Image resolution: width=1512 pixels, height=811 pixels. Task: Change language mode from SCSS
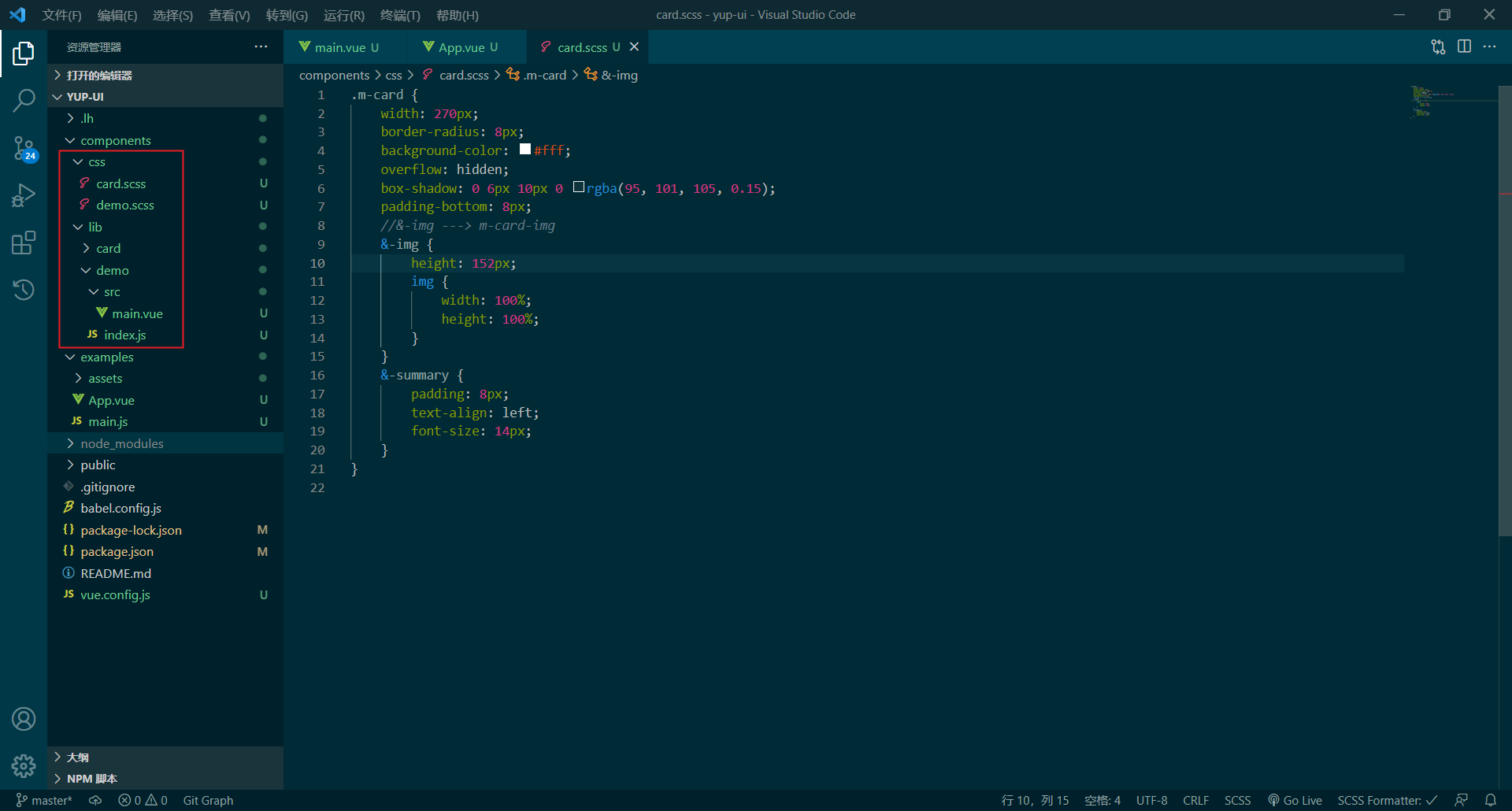pos(1237,800)
